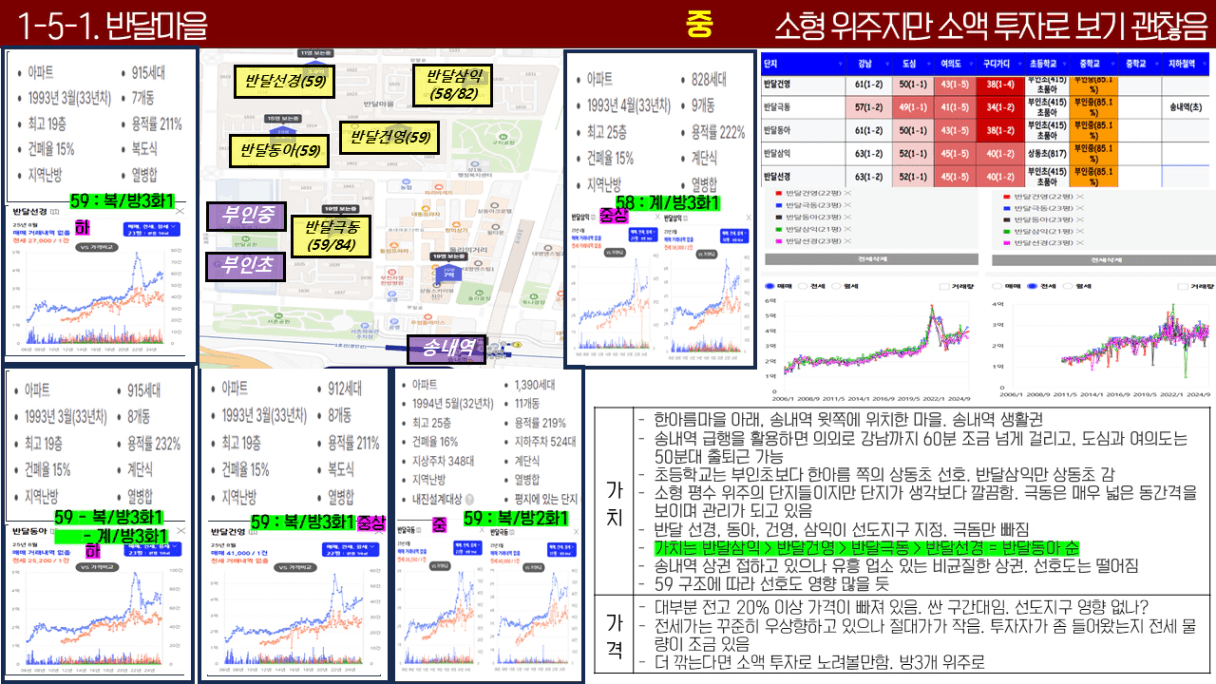
Task: Remove 반달선경(23평) from the 전세 chart legend
Action: pyautogui.click(x=1080, y=242)
